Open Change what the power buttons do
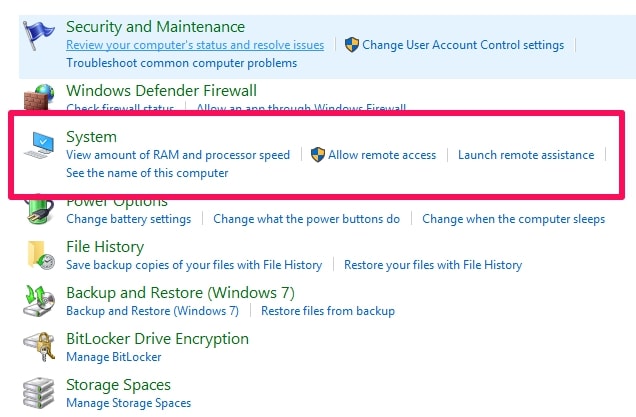Image resolution: width=636 pixels, height=417 pixels. pos(307,219)
